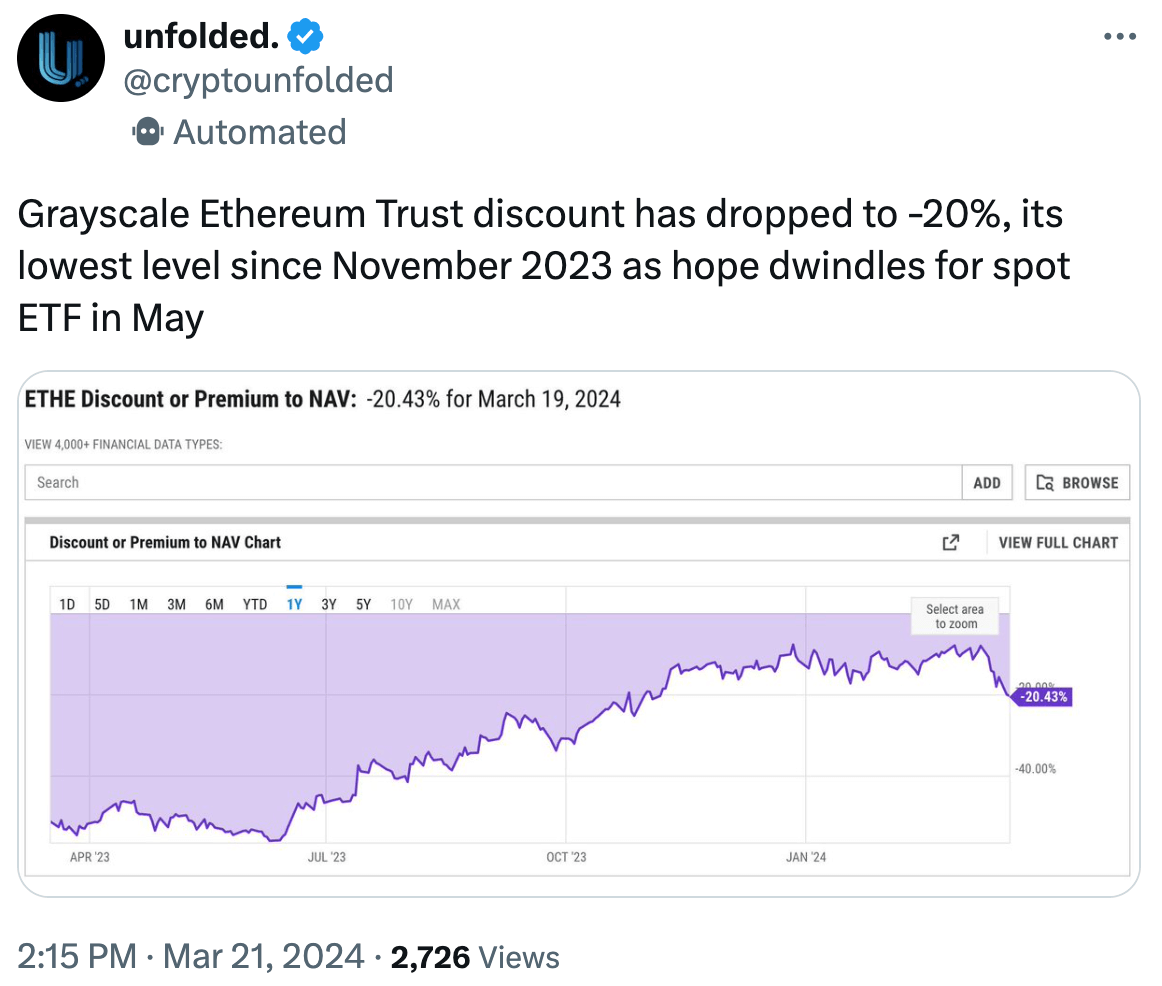
Task: Click the -20.43% data point marker
Action: coord(1043,697)
